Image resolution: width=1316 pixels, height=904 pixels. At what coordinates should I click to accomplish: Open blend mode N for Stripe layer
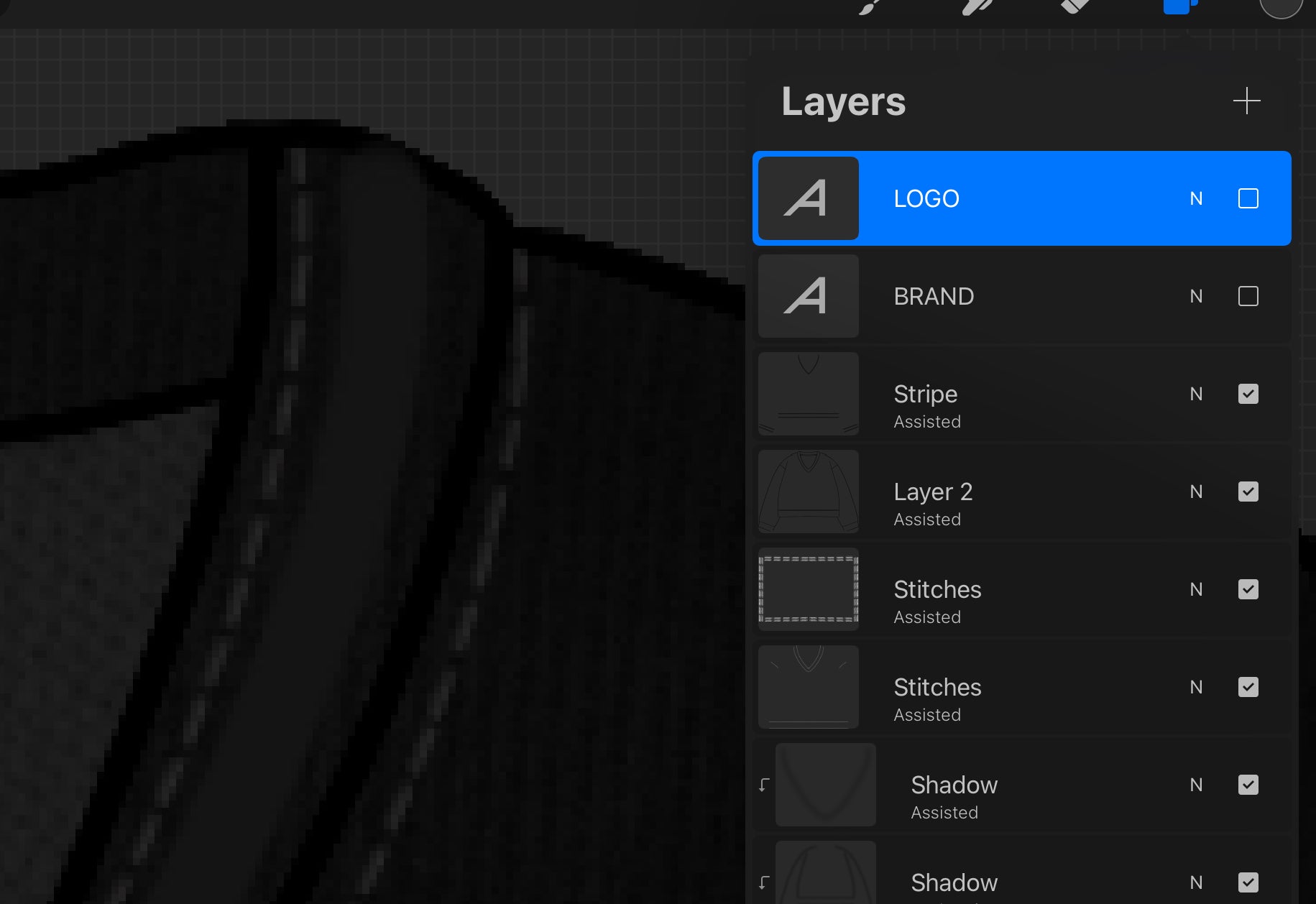pyautogui.click(x=1196, y=394)
